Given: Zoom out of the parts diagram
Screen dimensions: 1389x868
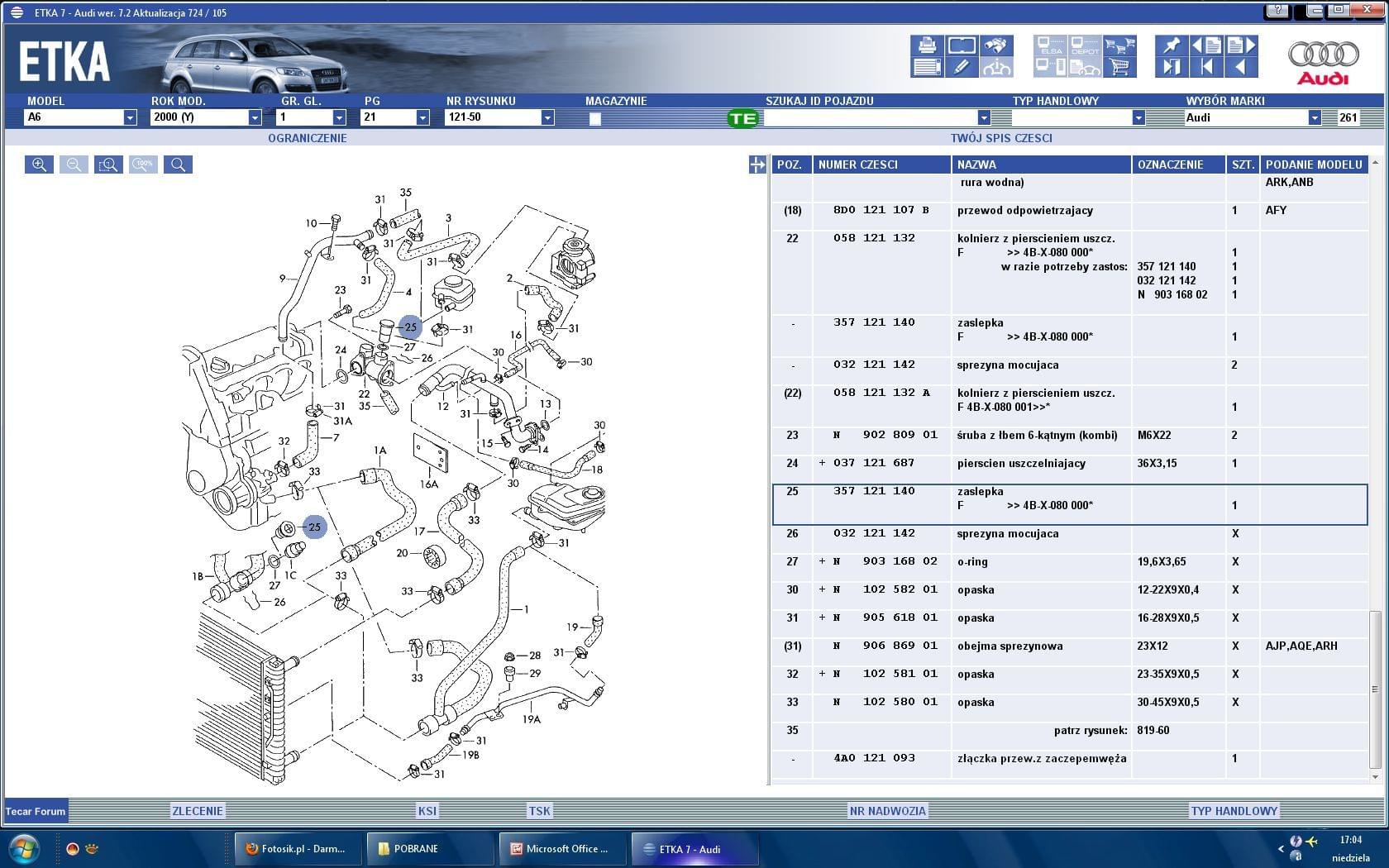Looking at the screenshot, I should coord(74,165).
